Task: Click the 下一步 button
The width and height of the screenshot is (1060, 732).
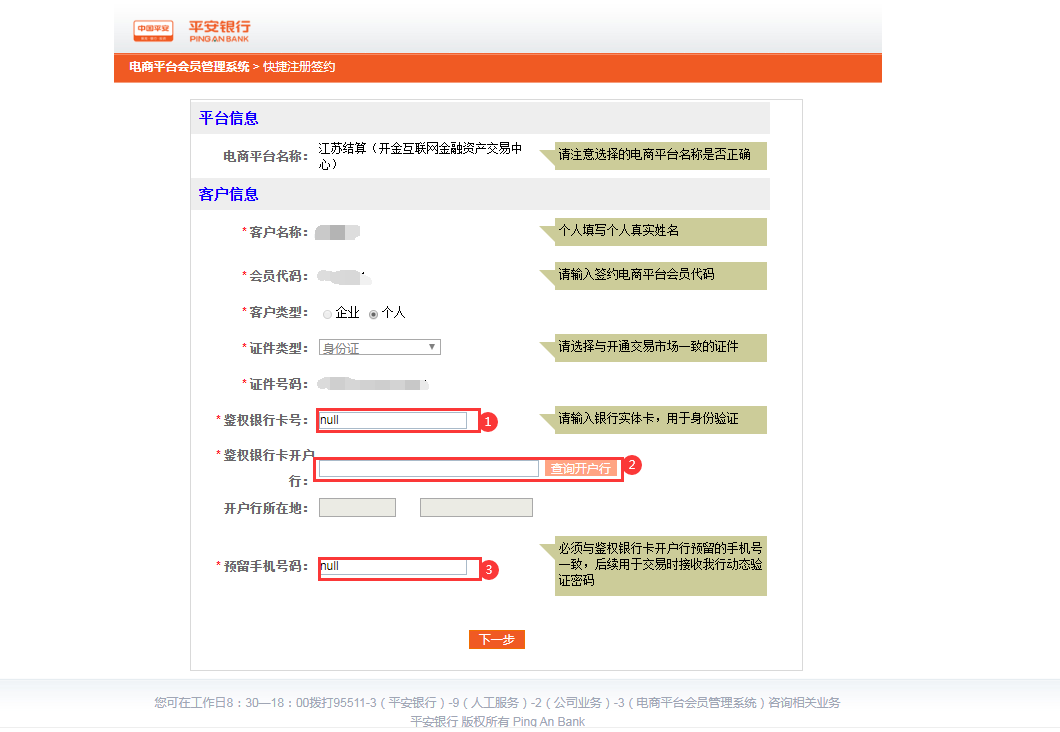Action: [x=497, y=639]
